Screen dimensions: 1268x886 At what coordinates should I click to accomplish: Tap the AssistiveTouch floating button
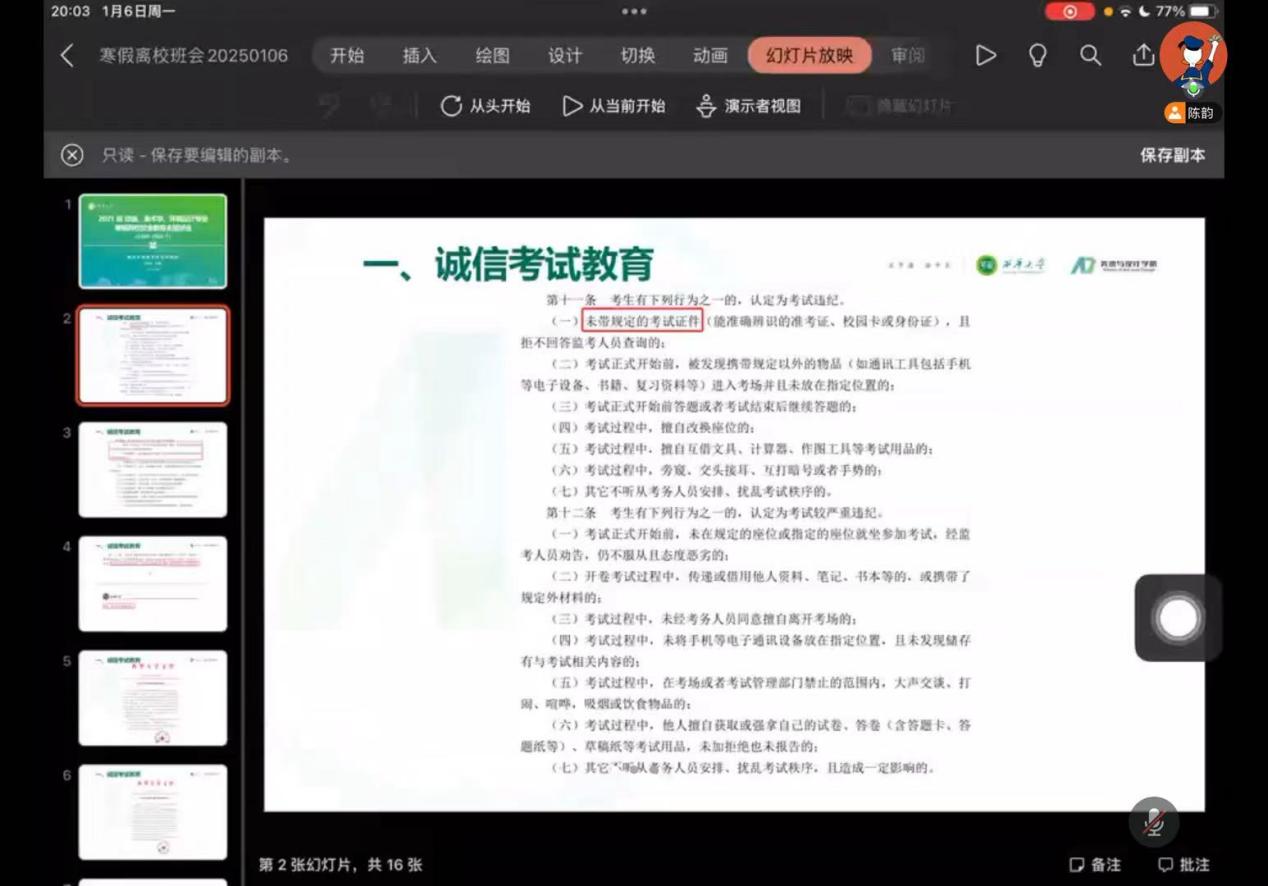click(x=1178, y=618)
